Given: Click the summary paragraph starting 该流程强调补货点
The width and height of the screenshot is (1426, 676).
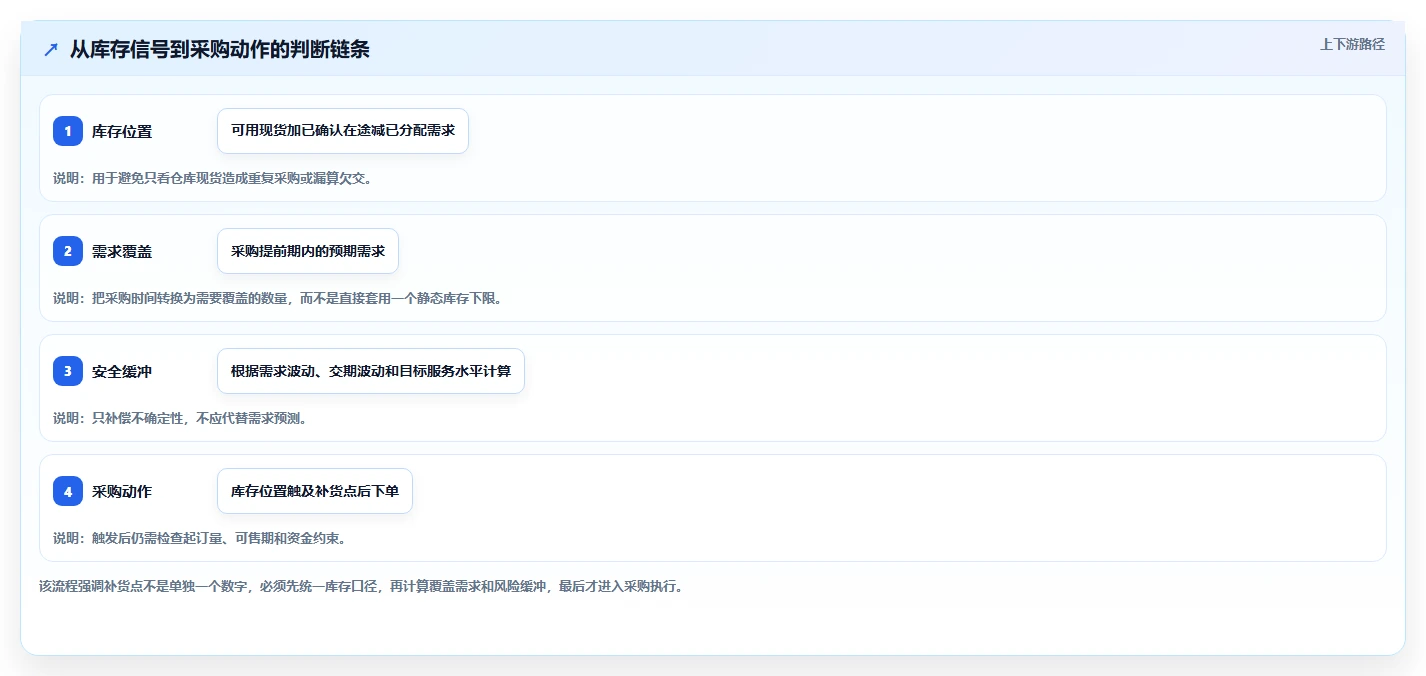Looking at the screenshot, I should coord(361,586).
